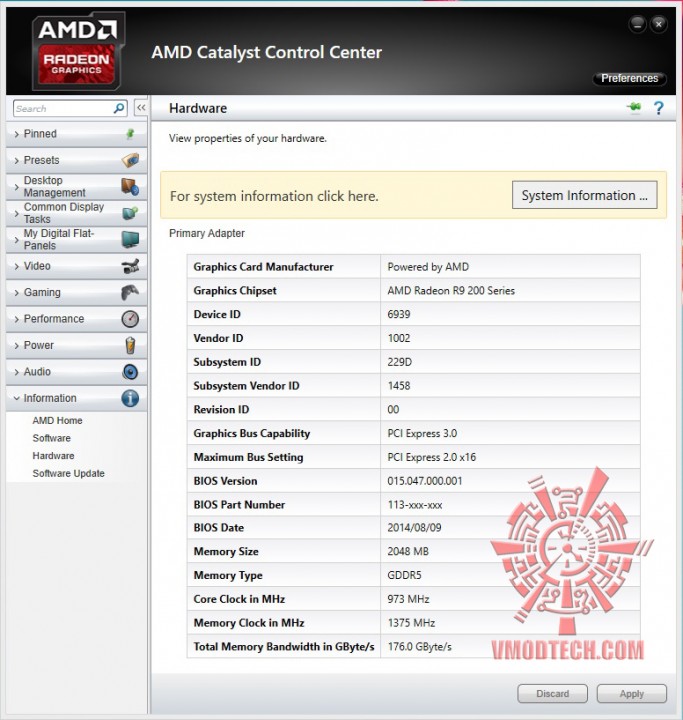Click the 'Graphics Card Manufacturer' label
This screenshot has height=720, width=683.
pyautogui.click(x=263, y=267)
